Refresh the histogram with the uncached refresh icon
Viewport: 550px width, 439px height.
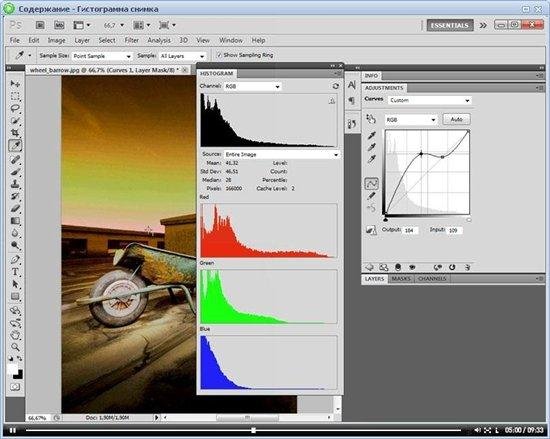[335, 86]
